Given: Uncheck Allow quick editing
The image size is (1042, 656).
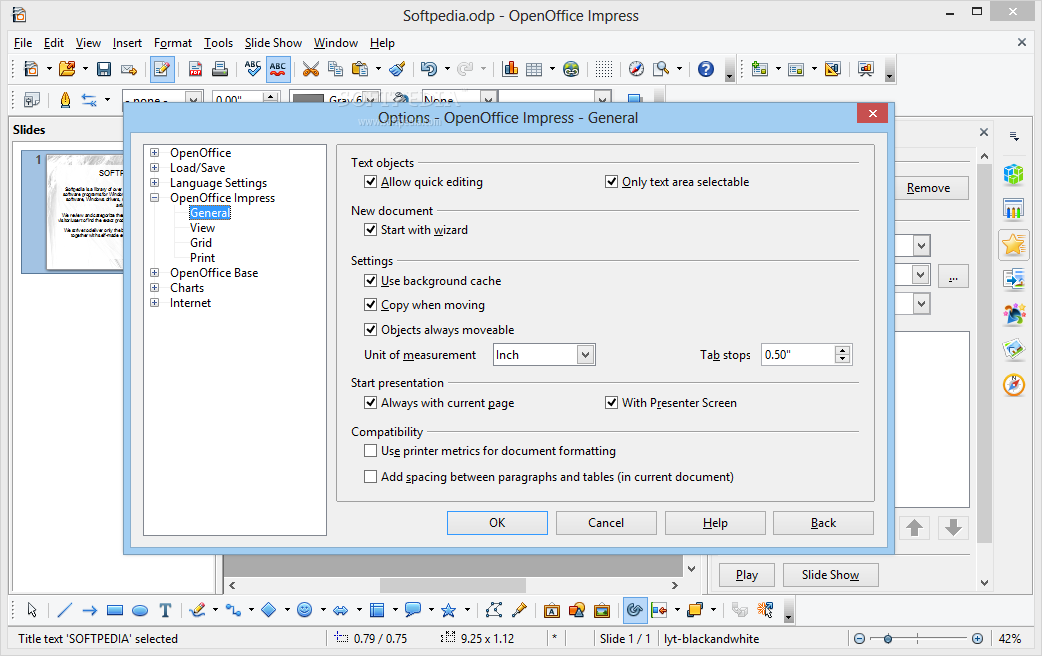Looking at the screenshot, I should point(371,181).
